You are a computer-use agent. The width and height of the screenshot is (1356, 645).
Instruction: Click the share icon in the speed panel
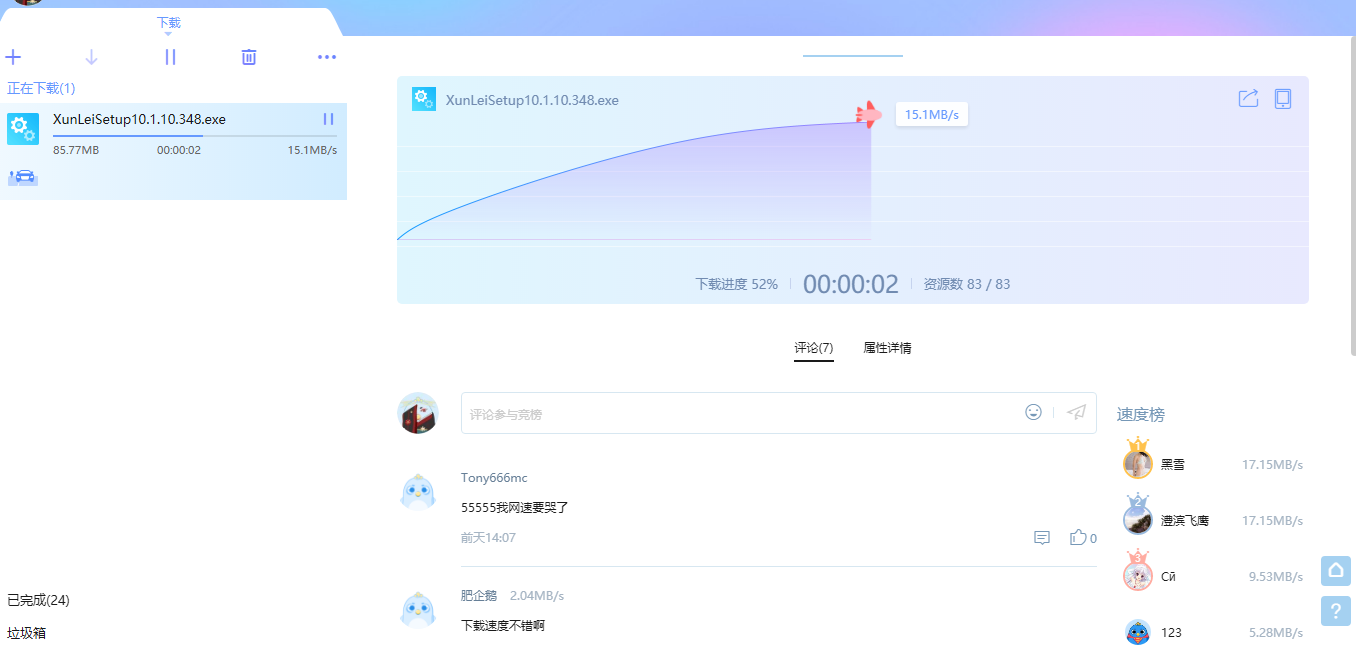1248,98
